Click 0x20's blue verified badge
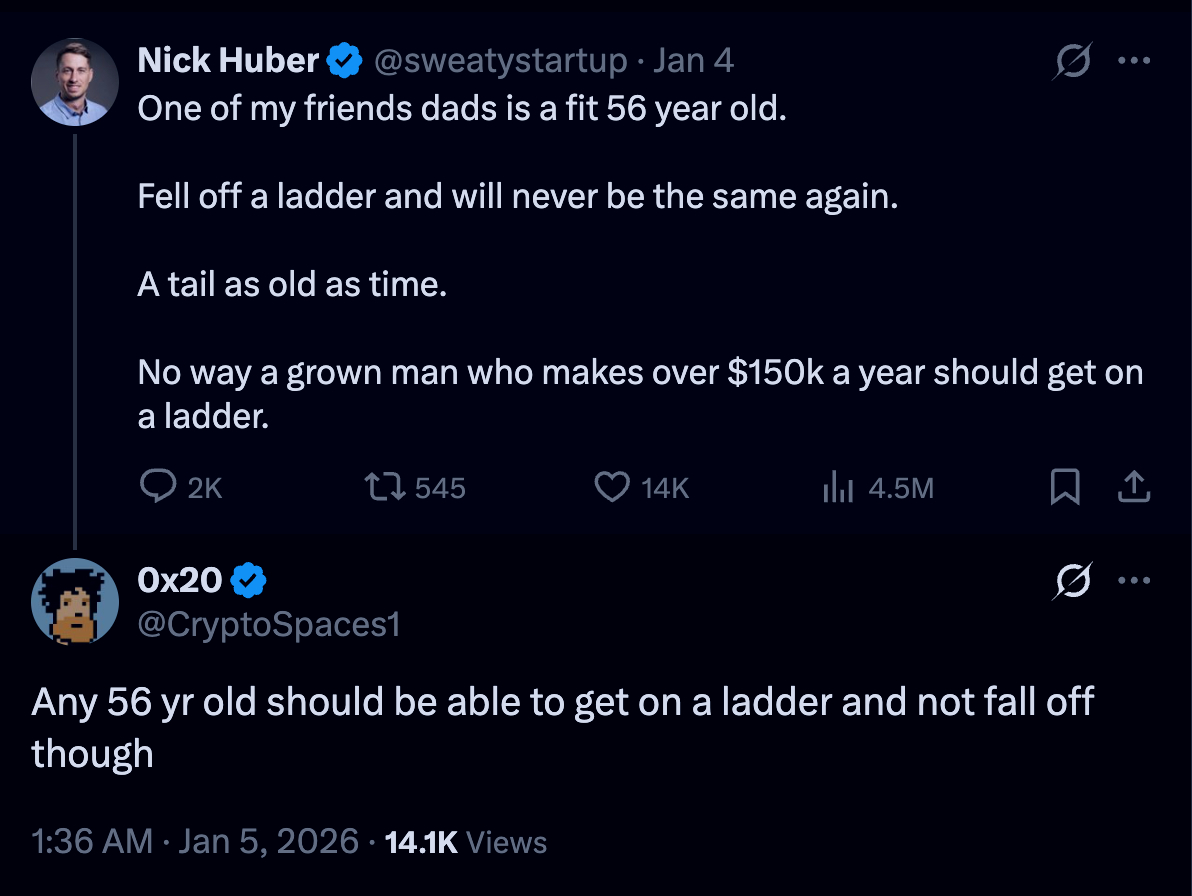Screen dimensions: 1192x896 click(249, 579)
